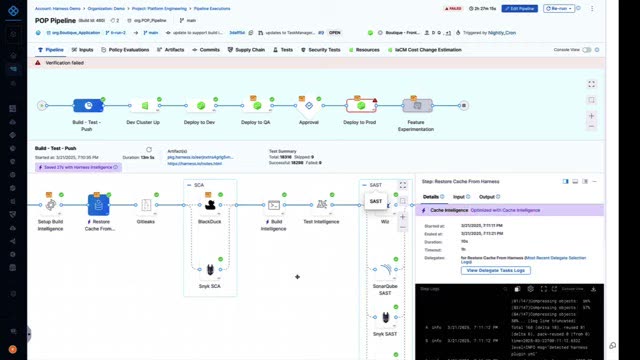Open the Policy Evaluations tab
Image resolution: width=640 pixels, height=360 pixels.
[125, 50]
